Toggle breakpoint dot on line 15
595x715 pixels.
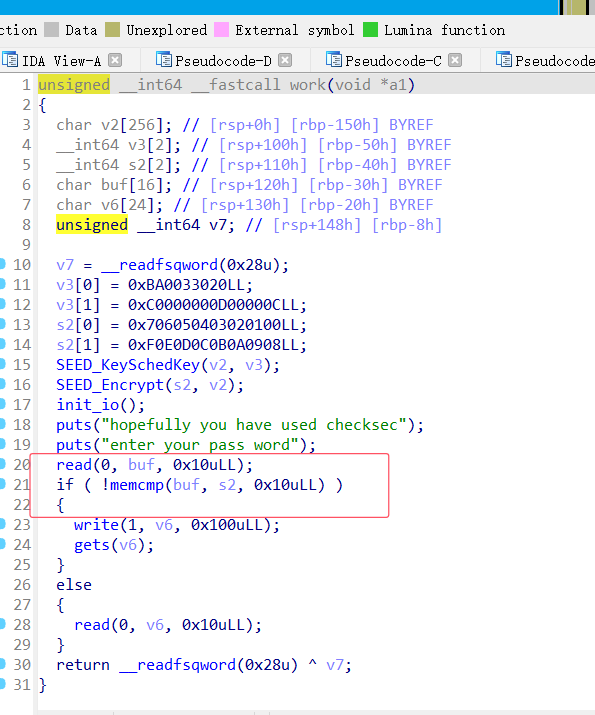click(x=2, y=364)
